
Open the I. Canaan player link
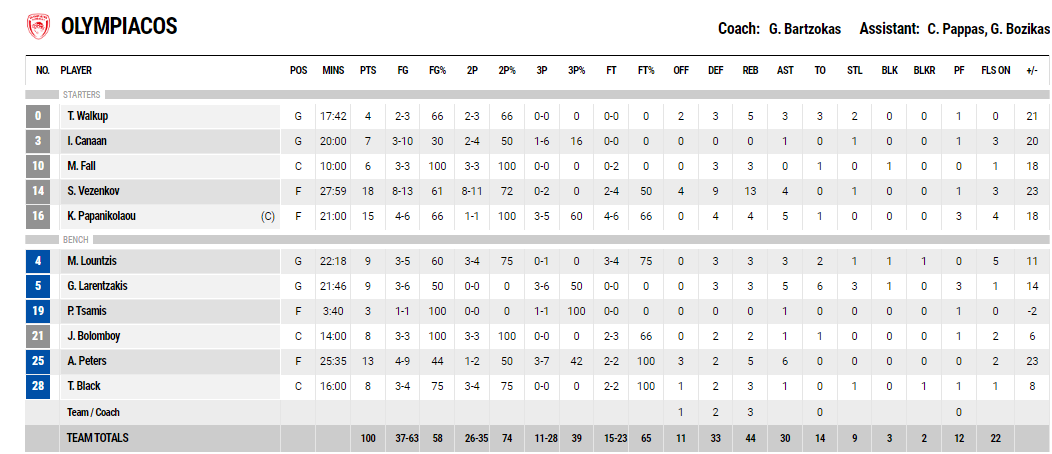86,141
